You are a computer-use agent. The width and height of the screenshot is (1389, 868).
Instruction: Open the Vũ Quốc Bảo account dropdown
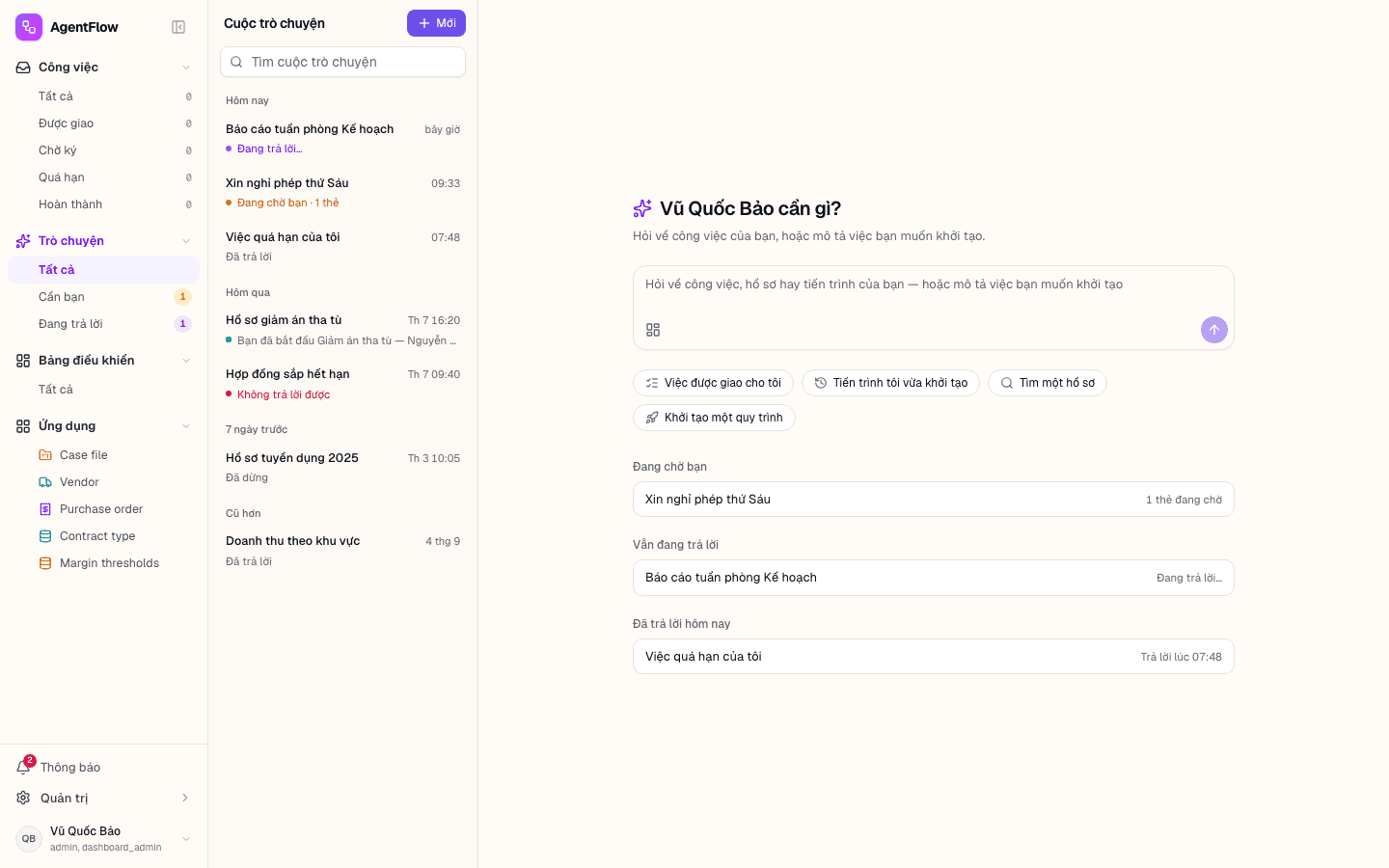coord(186,839)
